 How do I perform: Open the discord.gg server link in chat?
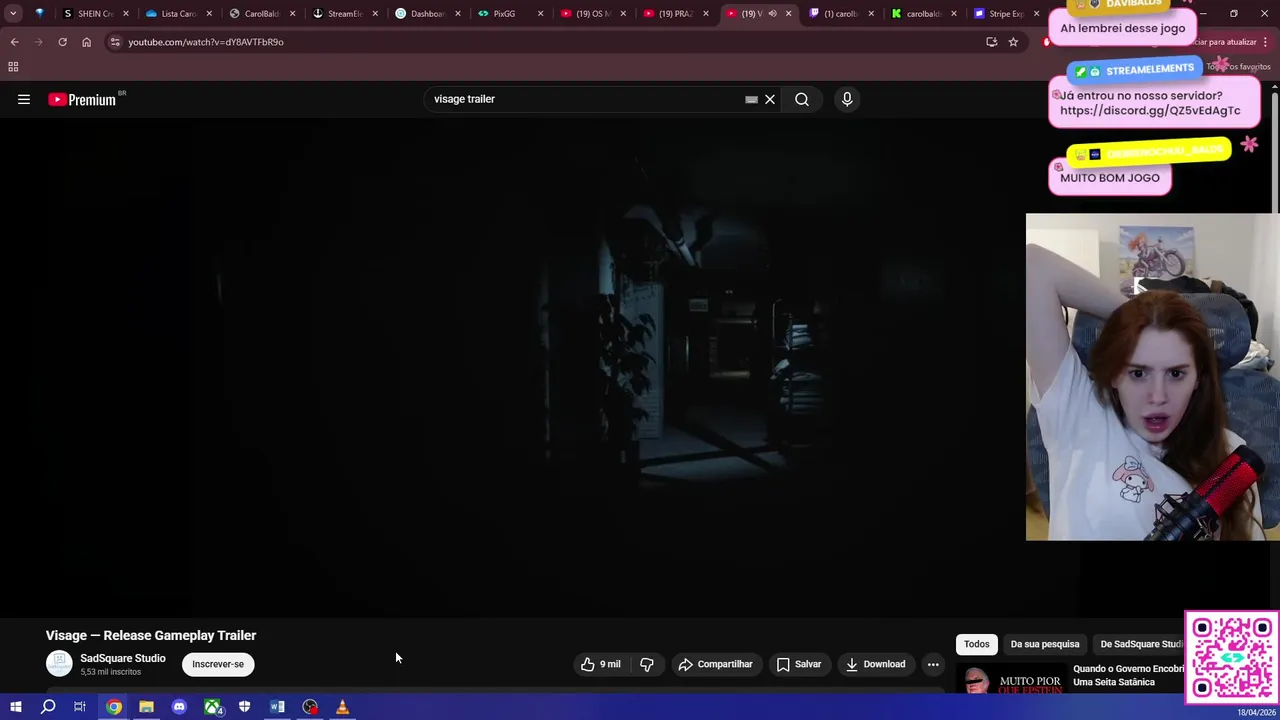point(1150,111)
